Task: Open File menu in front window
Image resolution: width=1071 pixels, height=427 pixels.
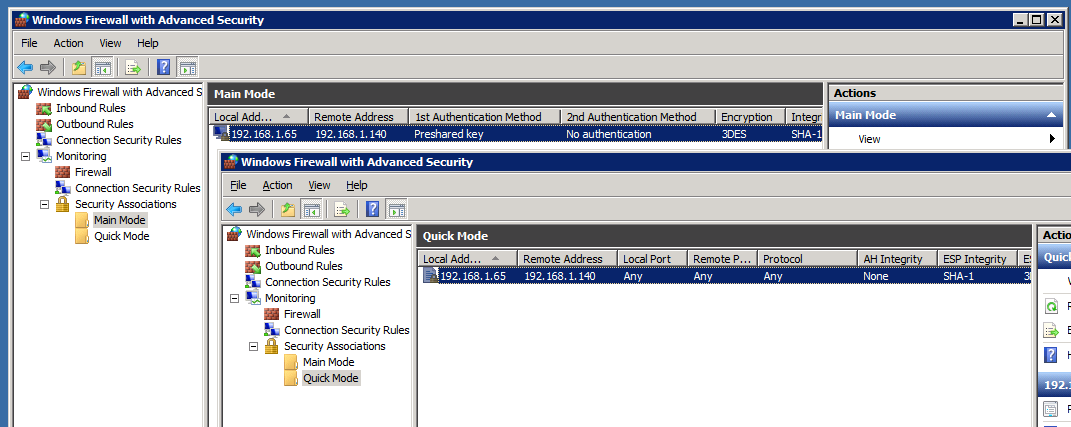Action: click(238, 185)
